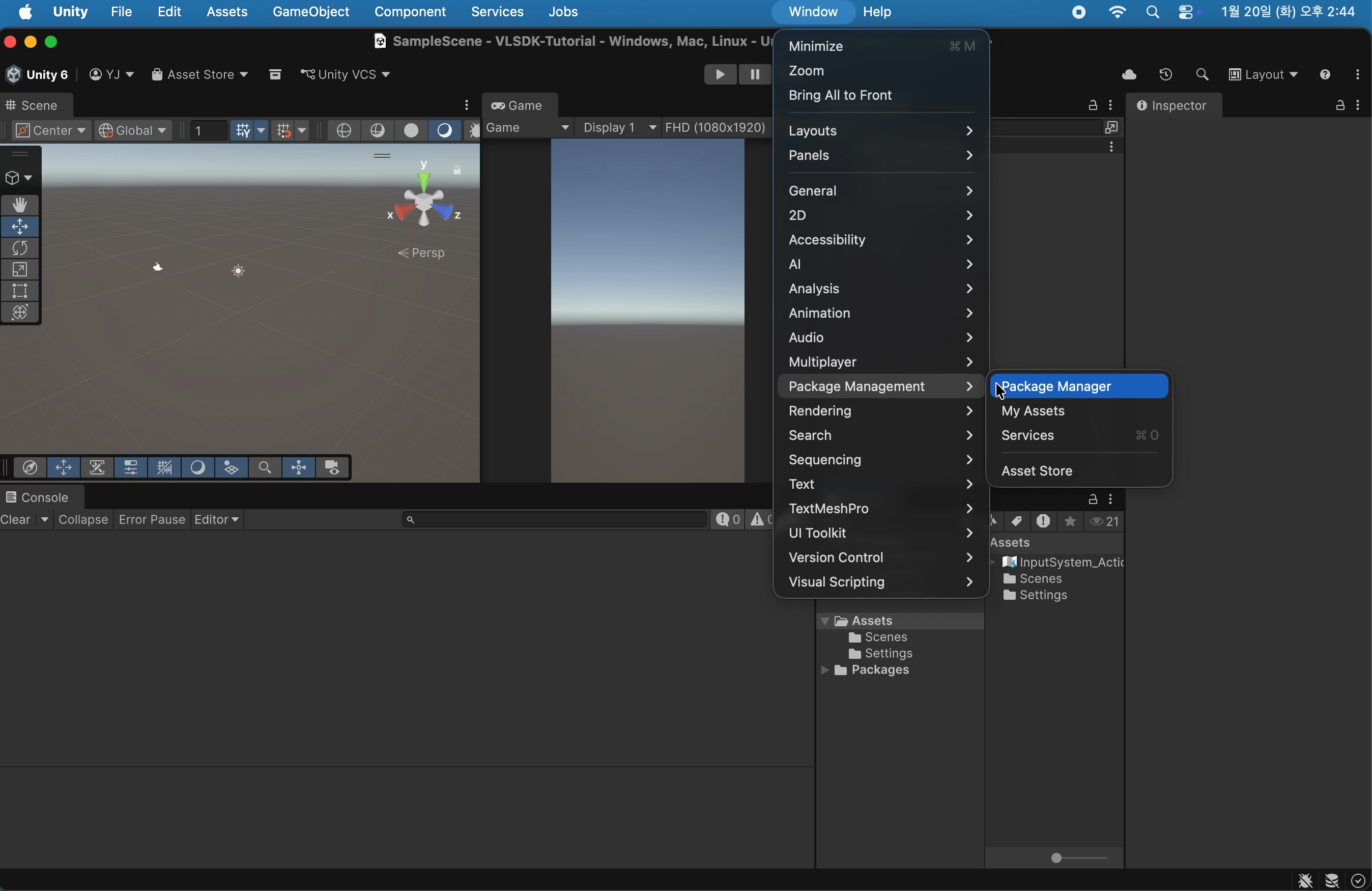Select the Rect transform tool
Image resolution: width=1372 pixels, height=891 pixels.
(x=20, y=291)
